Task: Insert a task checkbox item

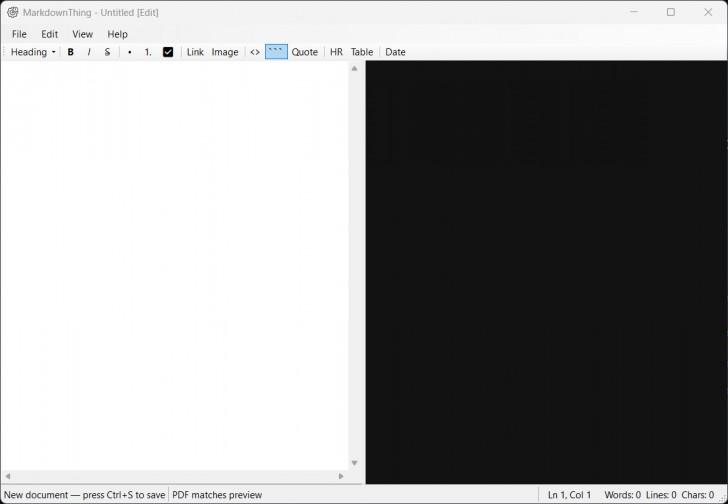Action: click(x=168, y=52)
